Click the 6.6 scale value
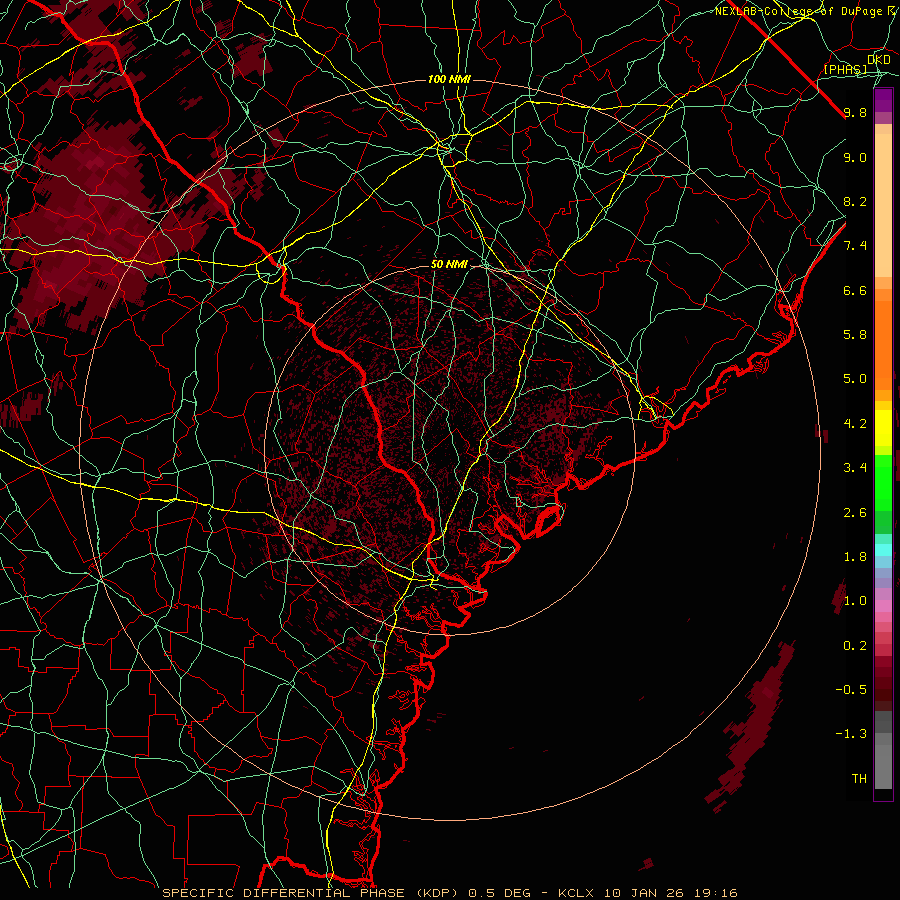Image resolution: width=900 pixels, height=900 pixels. click(x=855, y=290)
